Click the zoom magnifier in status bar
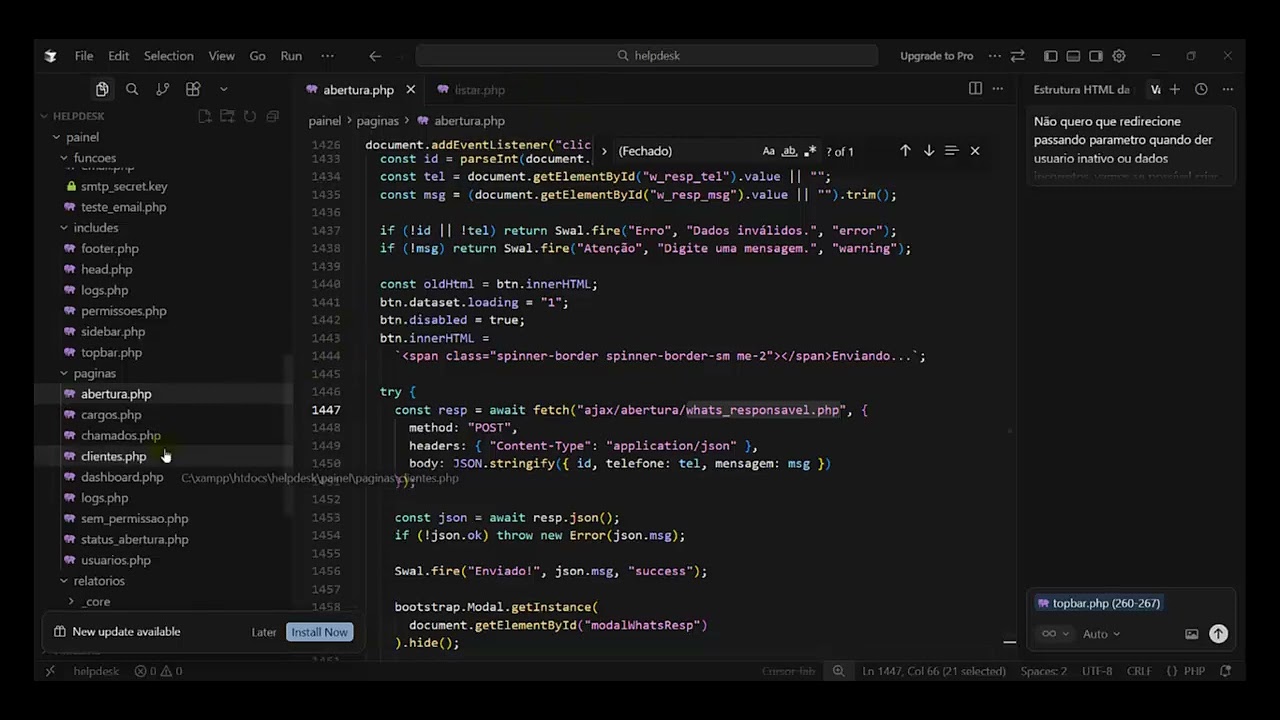The width and height of the screenshot is (1280, 720). tap(838, 671)
